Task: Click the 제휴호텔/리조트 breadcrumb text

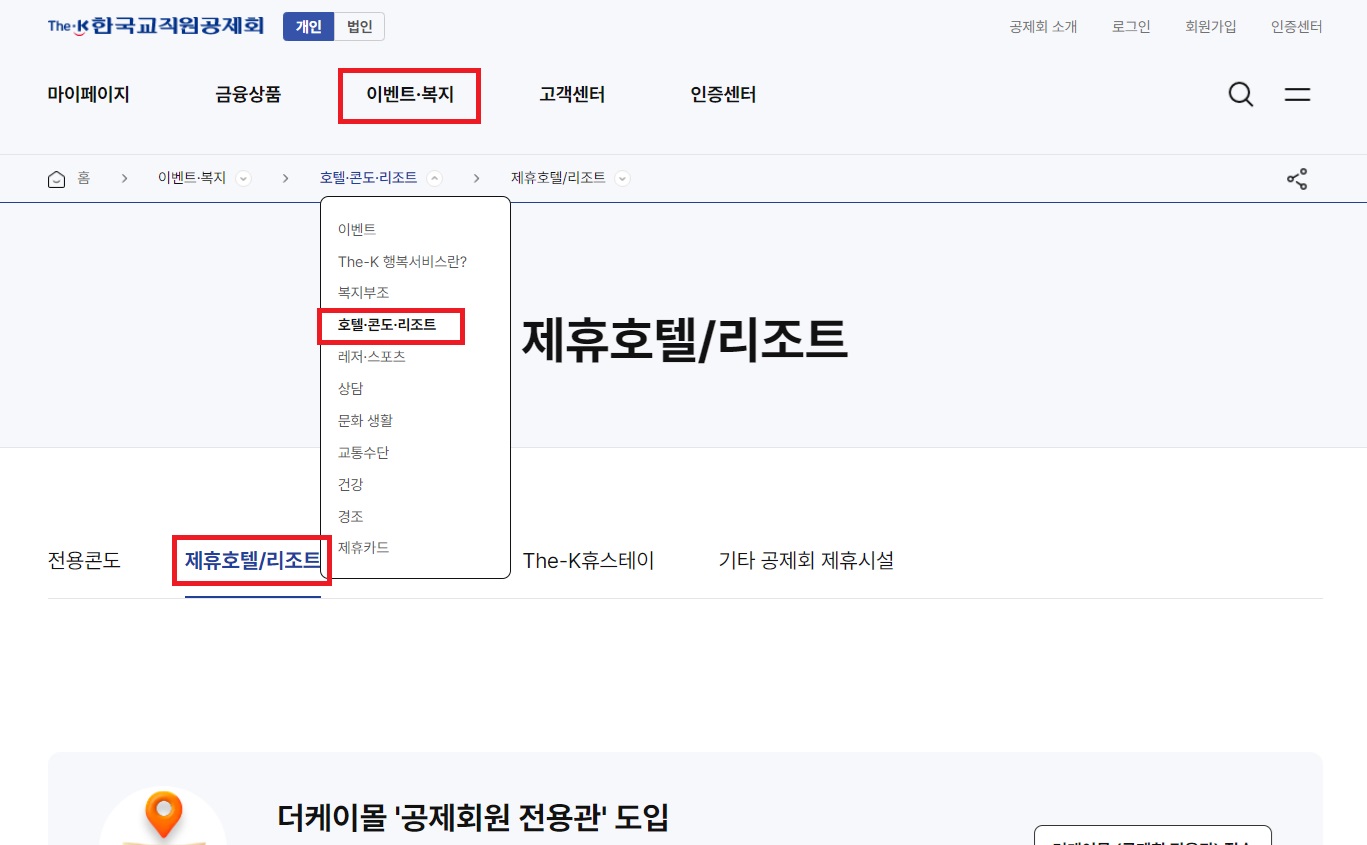Action: [558, 178]
